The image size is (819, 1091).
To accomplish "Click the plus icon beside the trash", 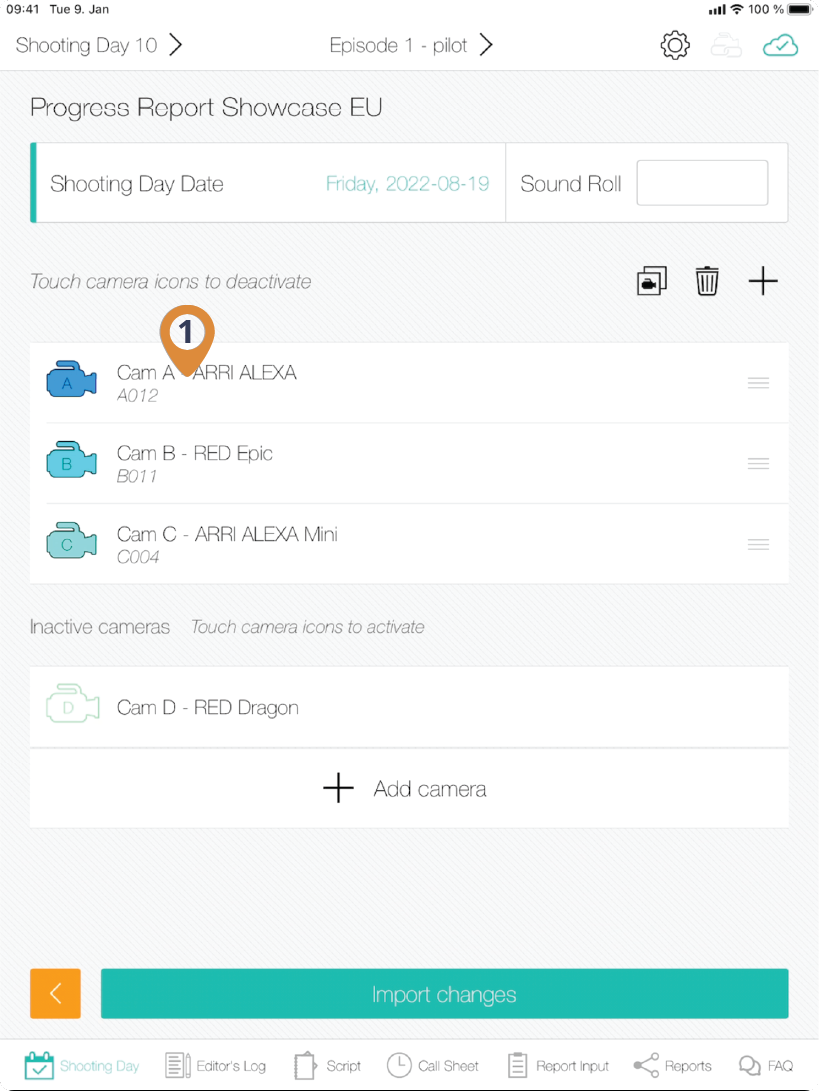I will (x=763, y=281).
